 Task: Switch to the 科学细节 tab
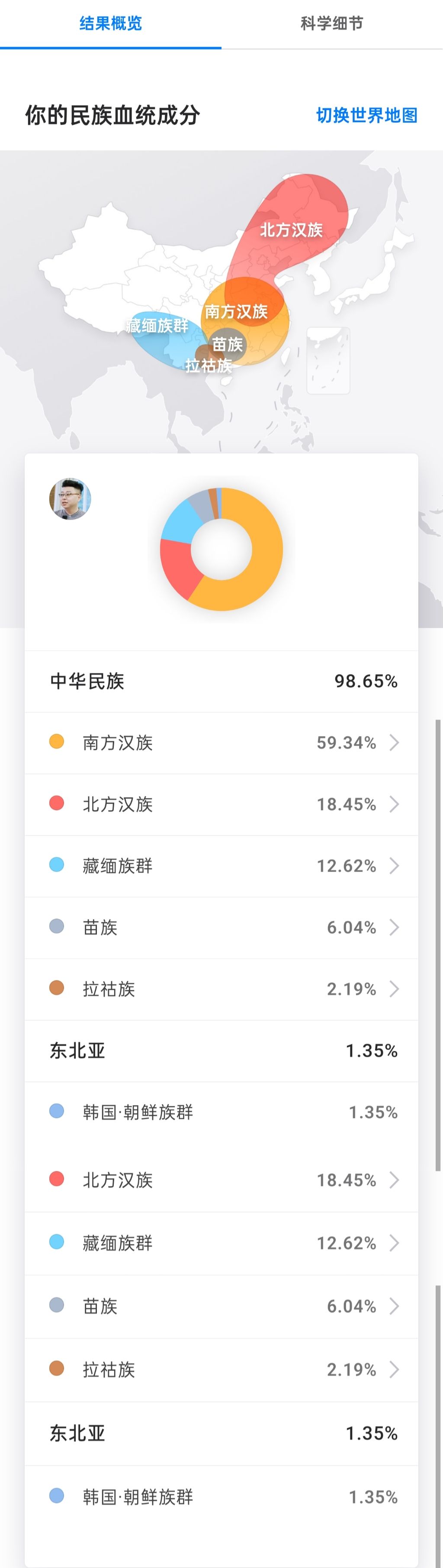click(332, 24)
